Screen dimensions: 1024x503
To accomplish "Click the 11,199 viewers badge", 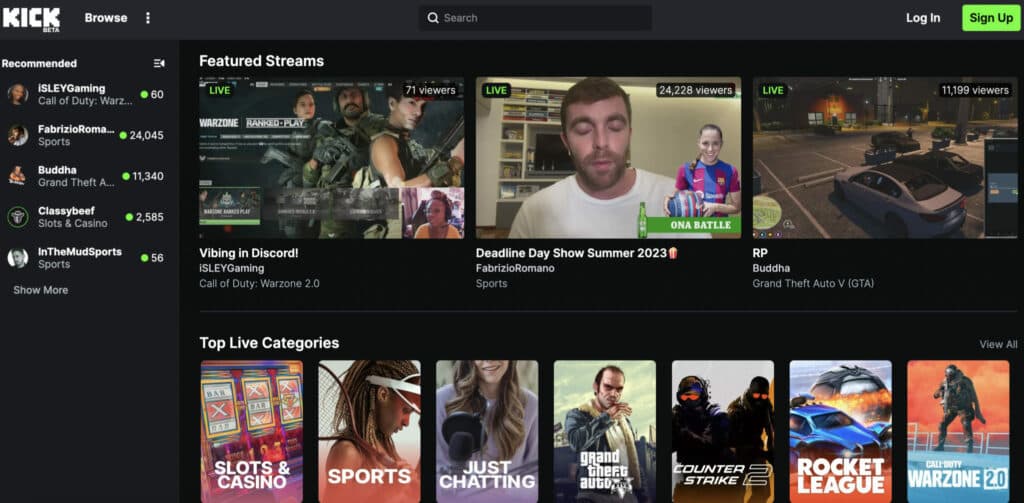I will pyautogui.click(x=975, y=90).
